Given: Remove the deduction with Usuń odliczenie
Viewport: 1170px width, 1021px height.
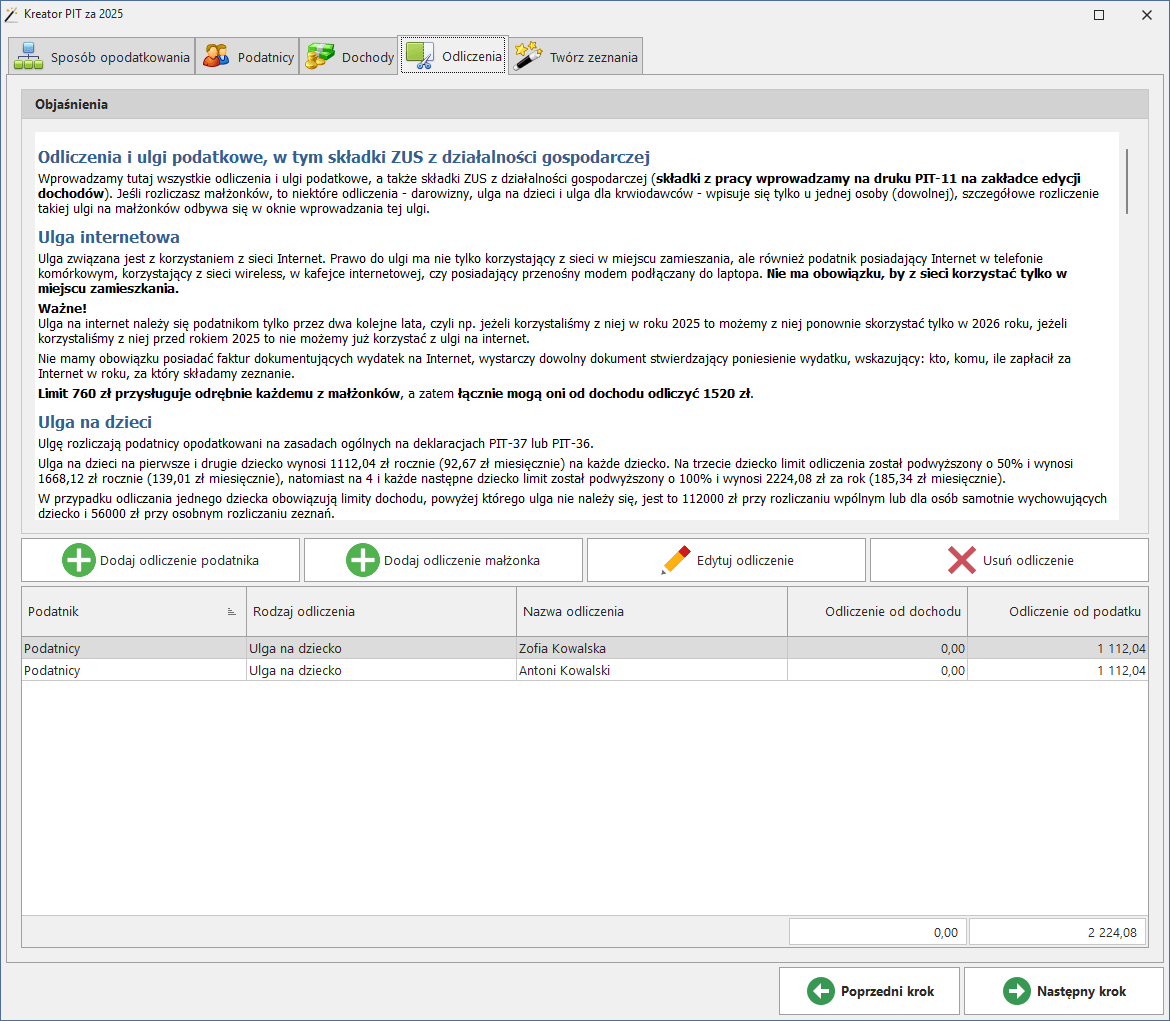Looking at the screenshot, I should 1009,560.
